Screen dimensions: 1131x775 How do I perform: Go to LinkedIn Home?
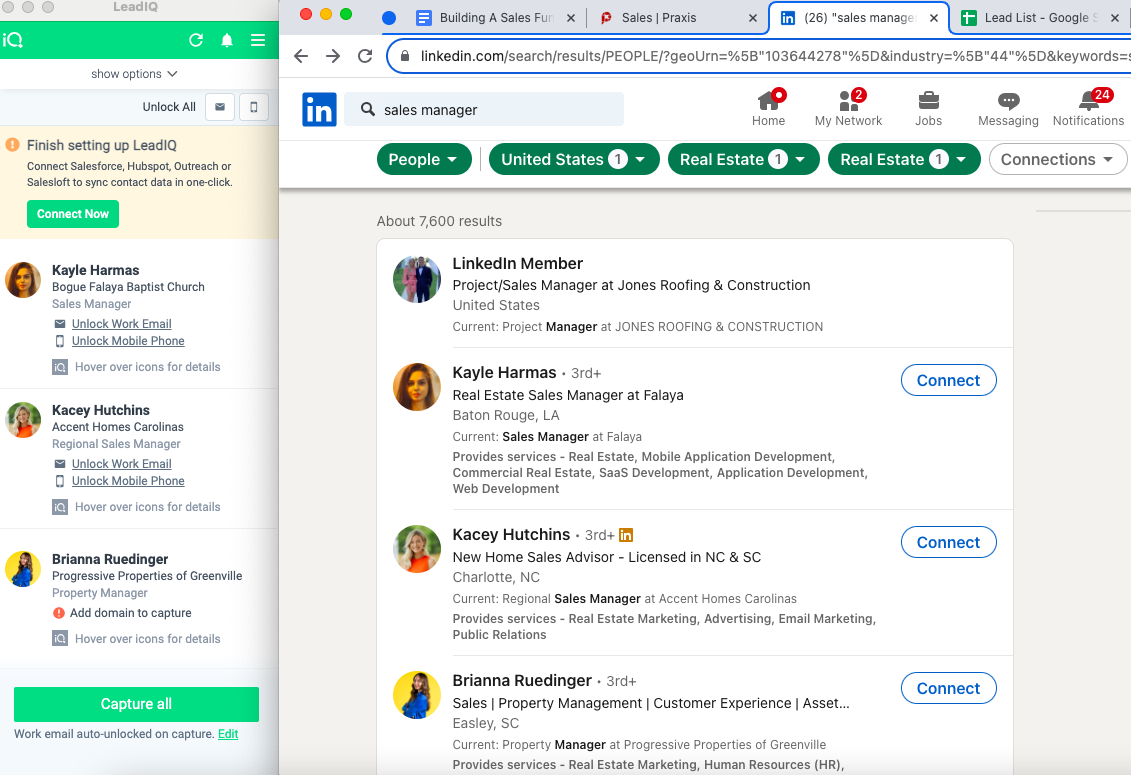pyautogui.click(x=768, y=109)
